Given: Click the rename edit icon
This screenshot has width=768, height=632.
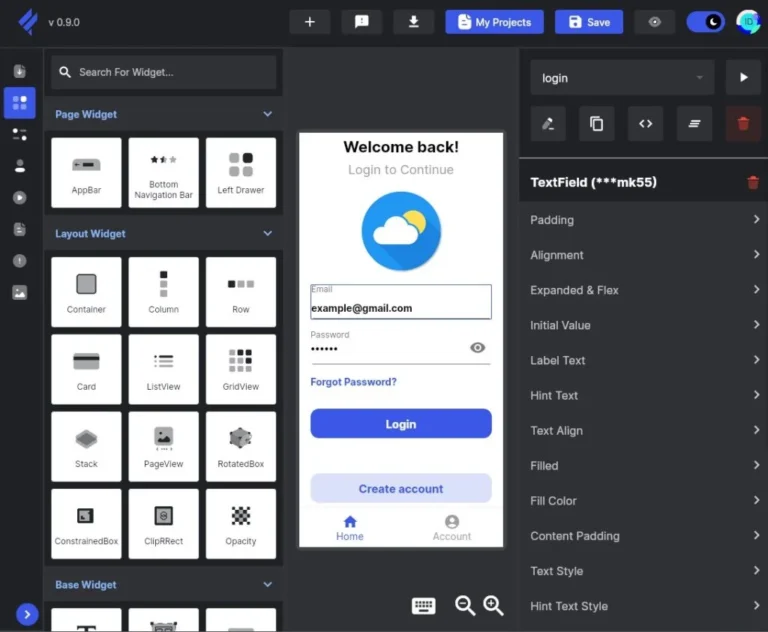Looking at the screenshot, I should point(548,123).
